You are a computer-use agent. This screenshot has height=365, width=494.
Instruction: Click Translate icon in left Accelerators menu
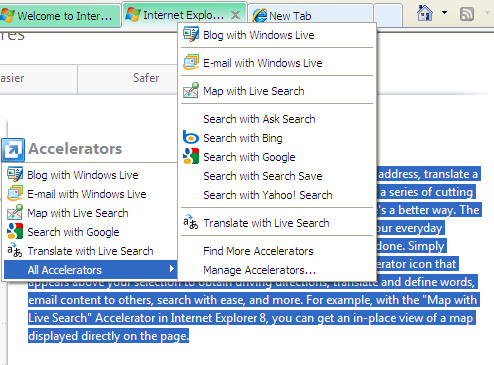click(x=15, y=250)
